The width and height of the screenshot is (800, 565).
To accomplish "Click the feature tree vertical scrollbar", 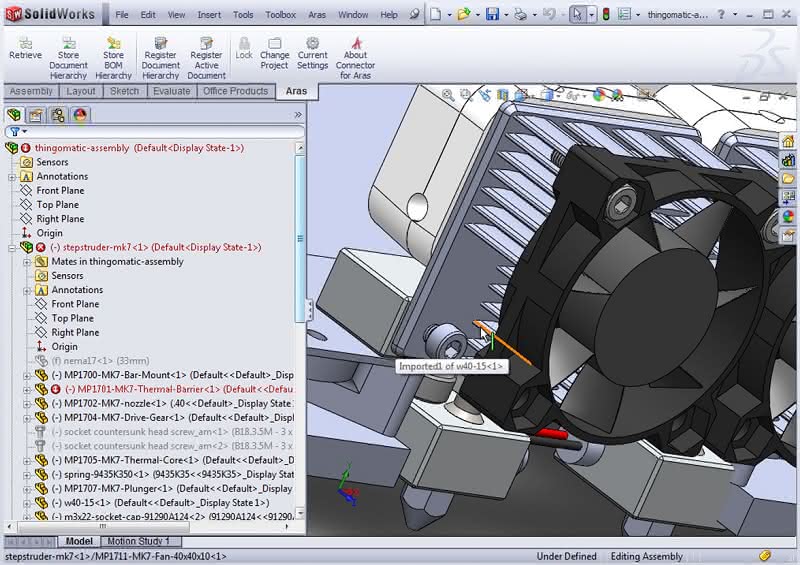I will tap(300, 239).
